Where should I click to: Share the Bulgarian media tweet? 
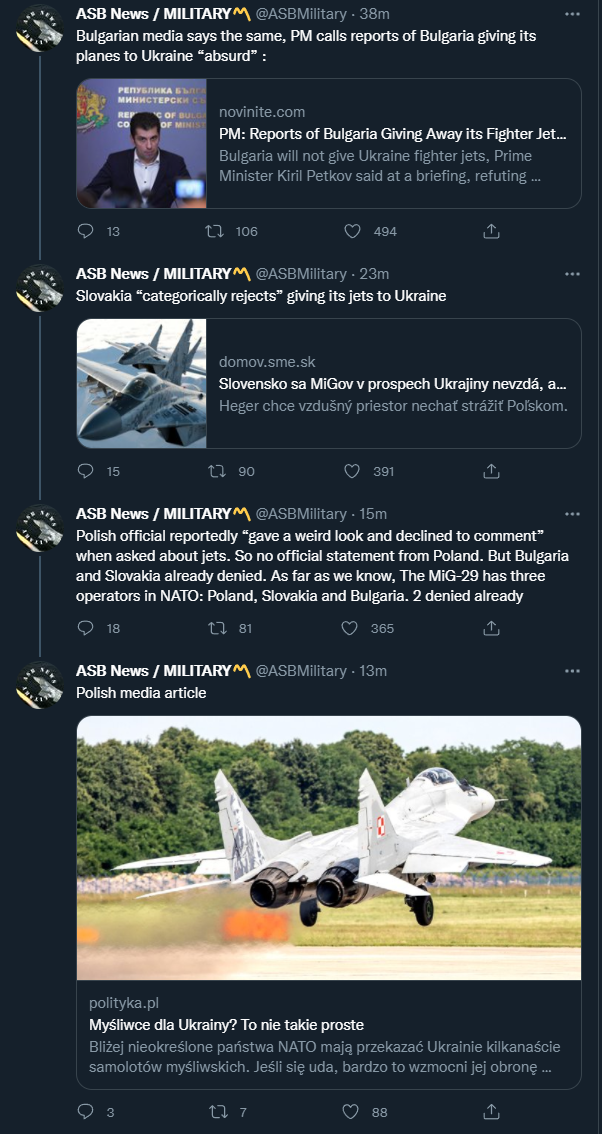tap(491, 231)
